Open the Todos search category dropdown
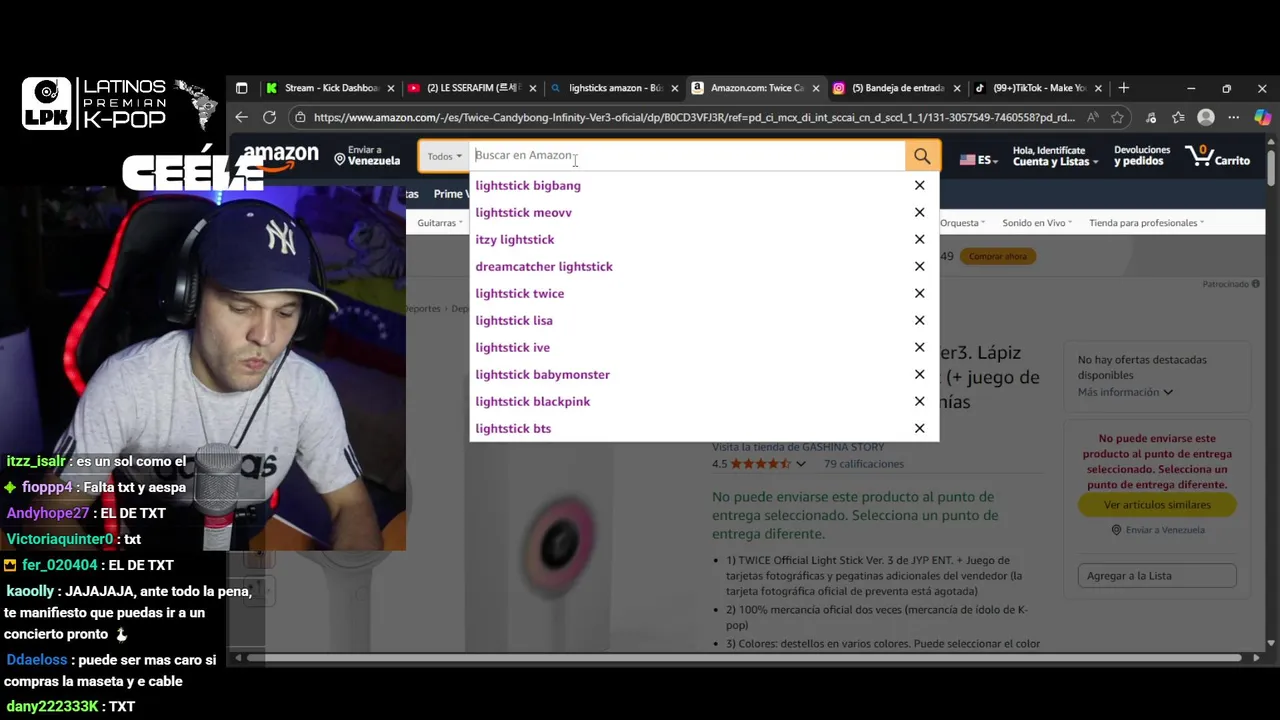1280x720 pixels. coord(444,156)
